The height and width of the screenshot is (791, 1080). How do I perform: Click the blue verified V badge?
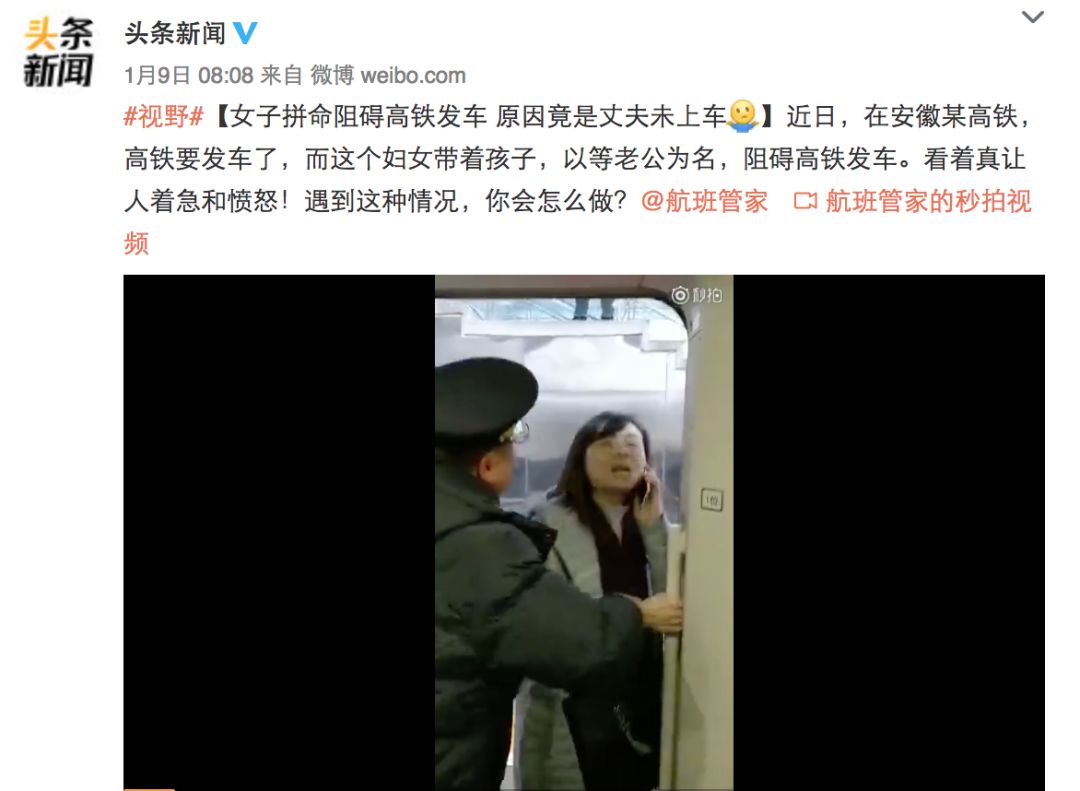point(245,33)
